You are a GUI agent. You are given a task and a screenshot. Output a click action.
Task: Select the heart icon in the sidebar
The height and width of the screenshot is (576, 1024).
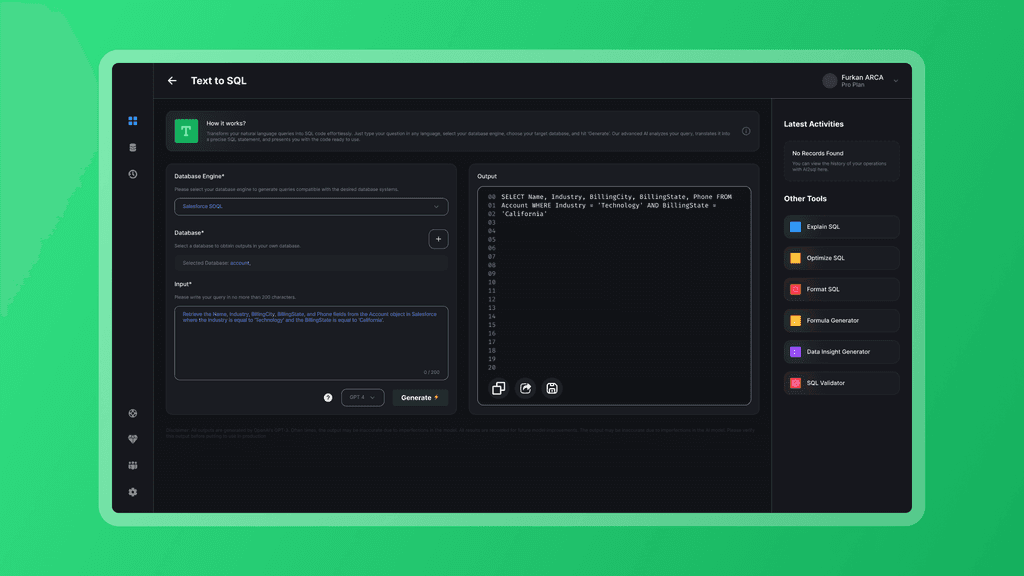[132, 438]
